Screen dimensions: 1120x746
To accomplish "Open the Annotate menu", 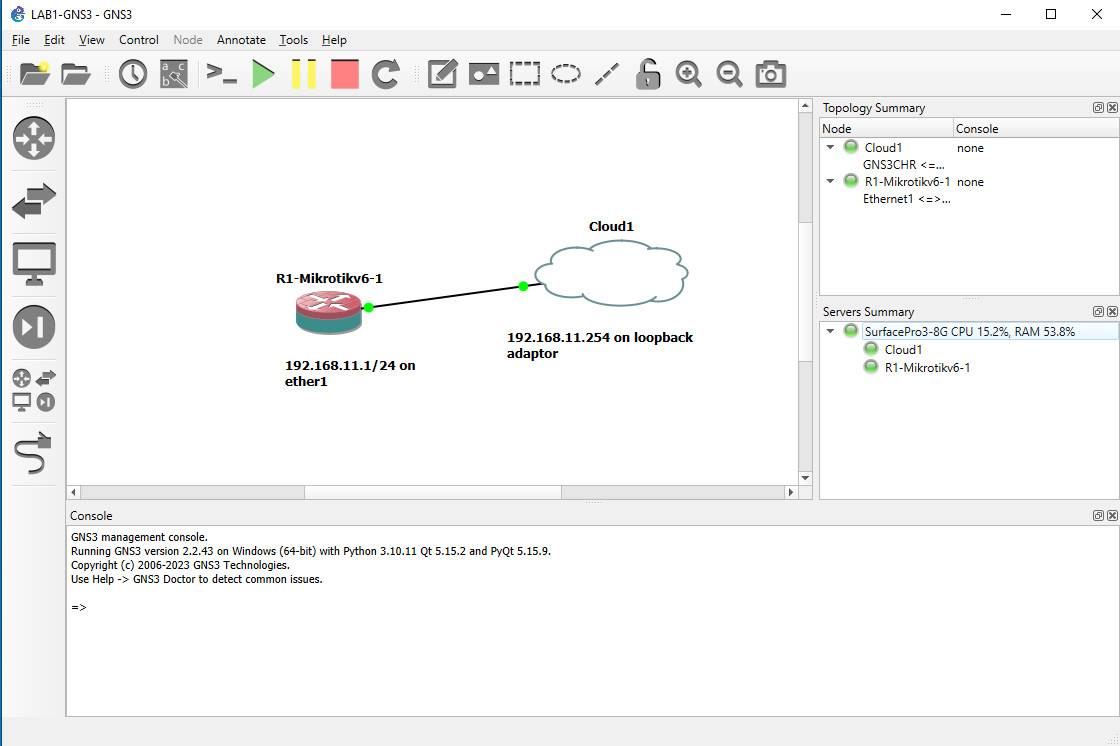I will 241,40.
